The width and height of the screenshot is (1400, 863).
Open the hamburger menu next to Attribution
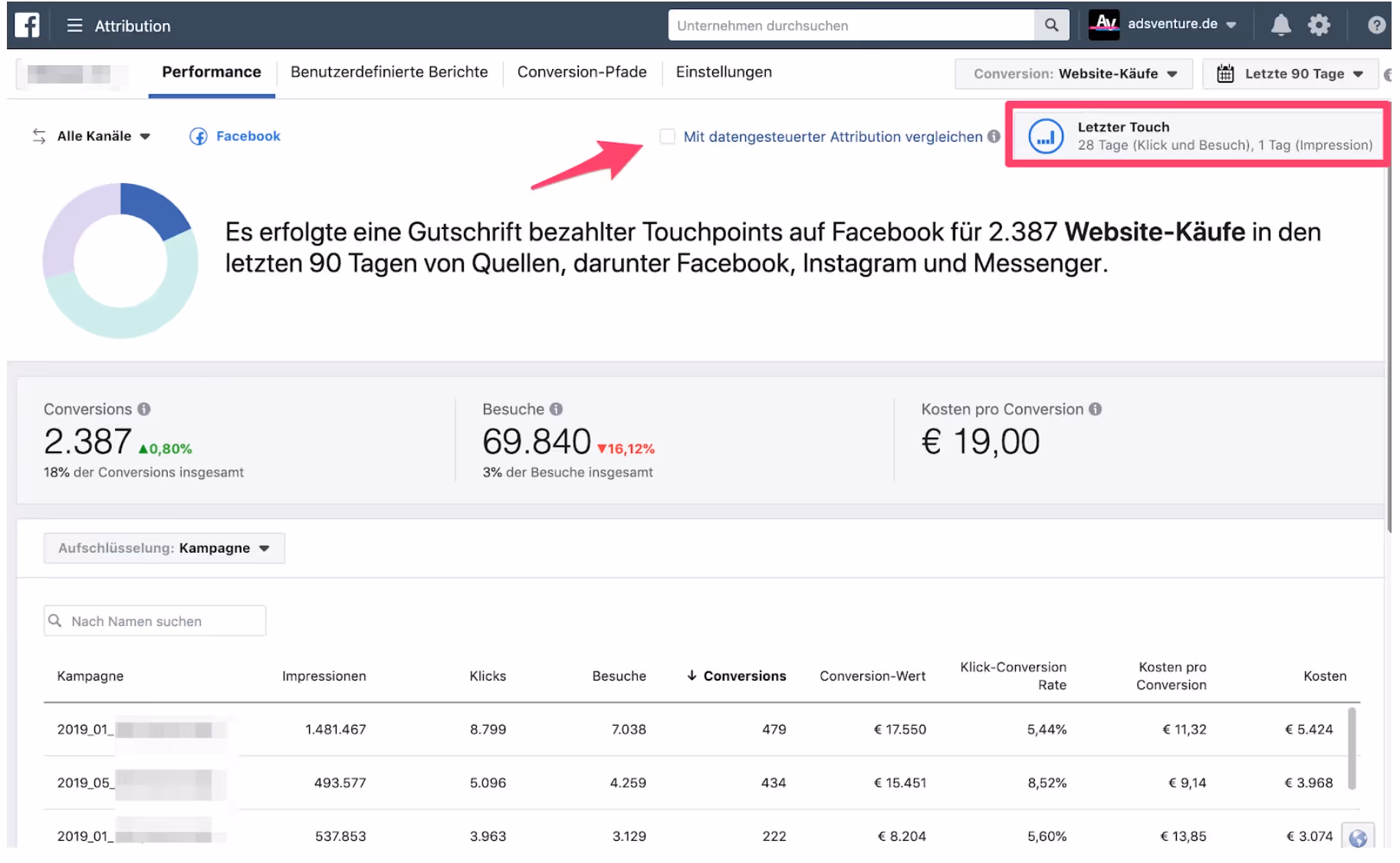coord(74,26)
